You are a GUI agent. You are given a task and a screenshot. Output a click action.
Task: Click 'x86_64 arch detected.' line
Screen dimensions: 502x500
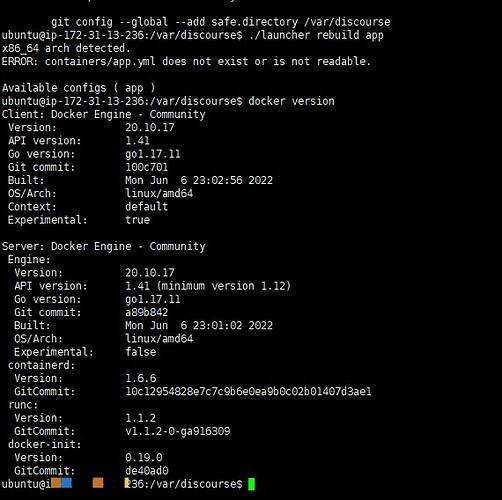coord(66,48)
